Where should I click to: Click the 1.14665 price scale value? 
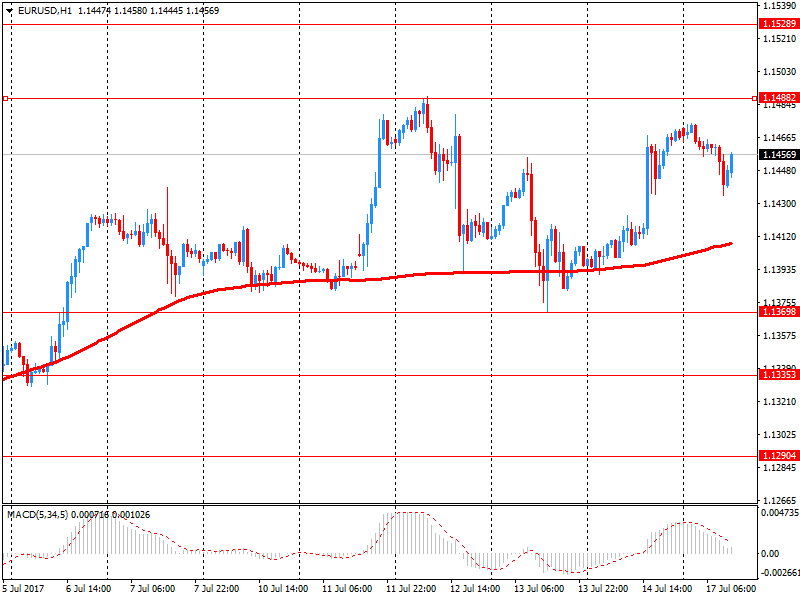coord(780,138)
